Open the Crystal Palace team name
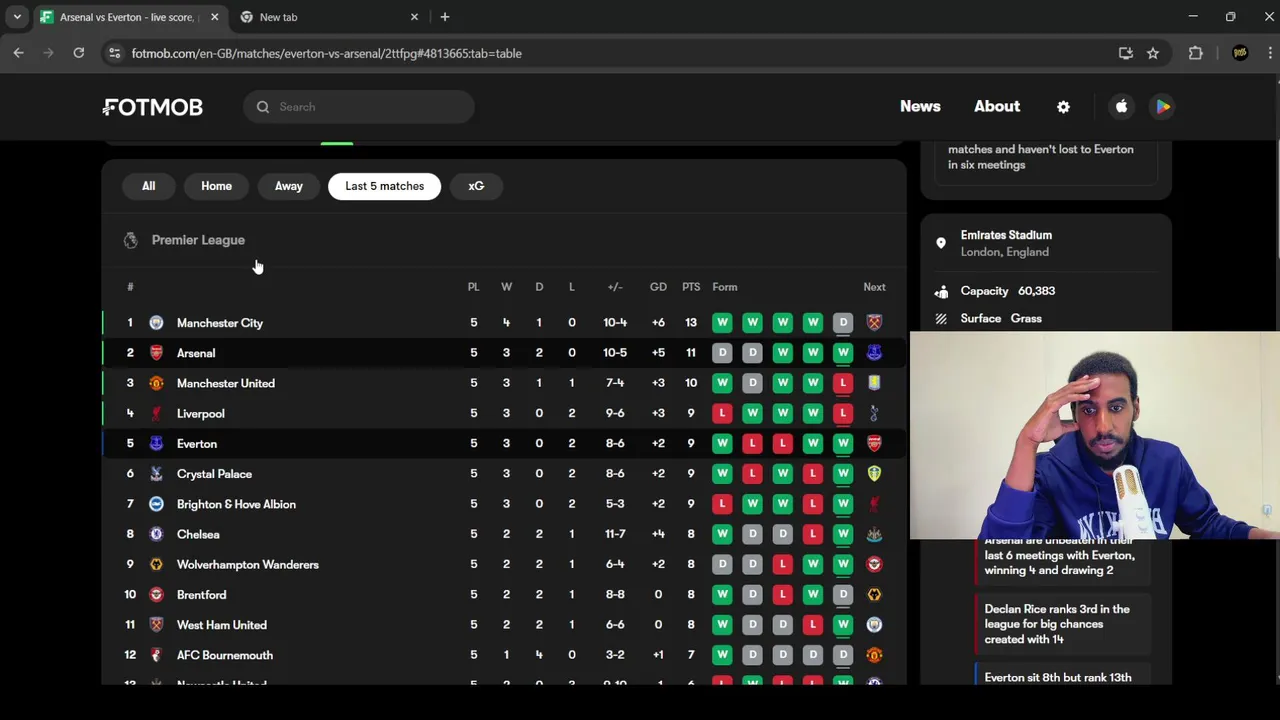Screen dimensions: 1280x720 (214, 474)
